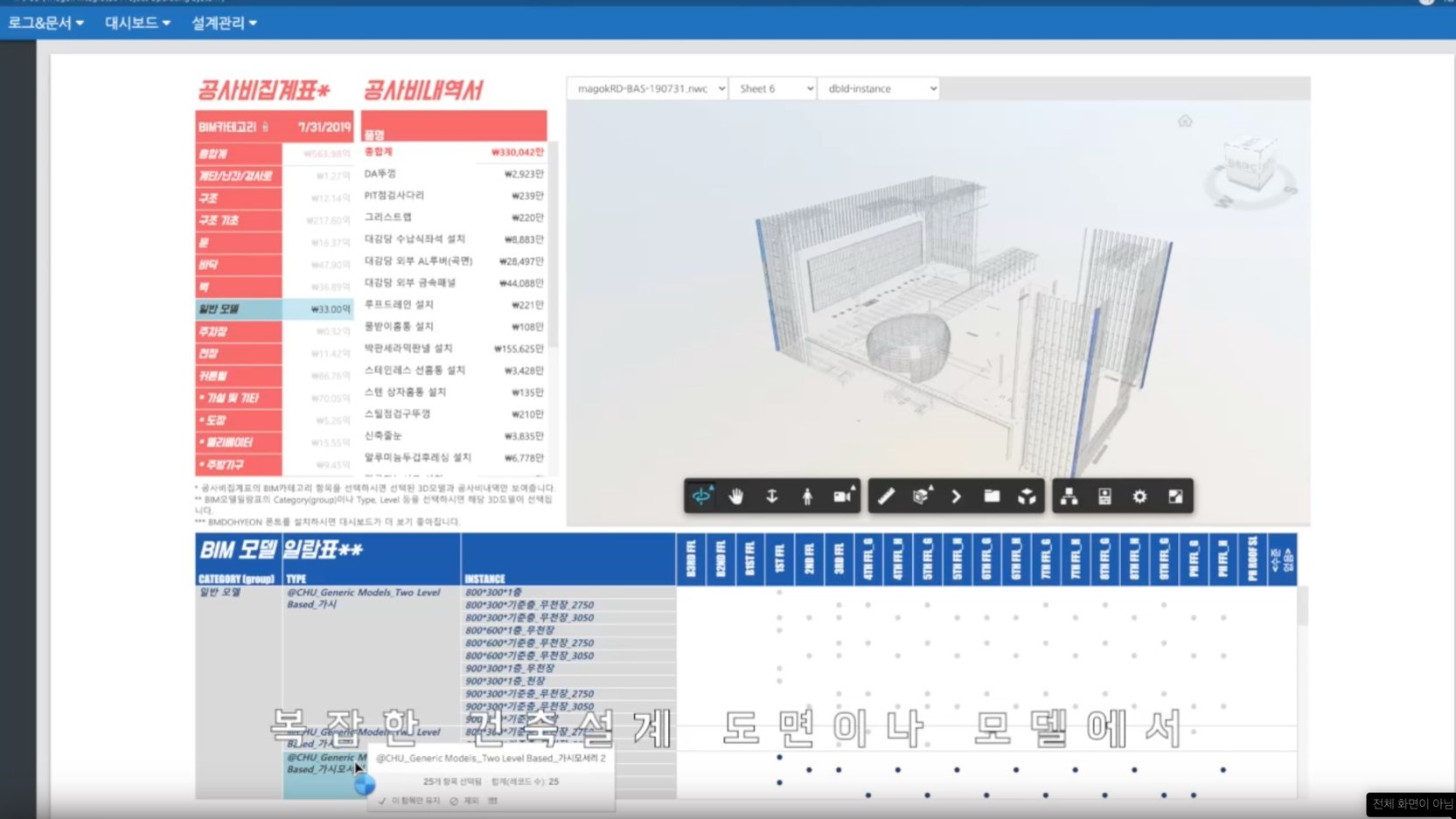
Task: Click the ₩330,042만 total value
Action: [x=517, y=152]
